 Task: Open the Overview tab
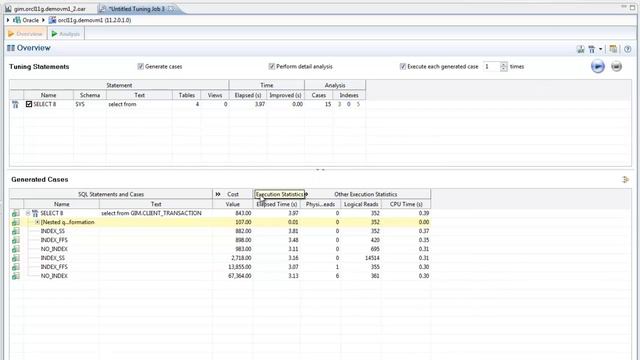click(25, 34)
